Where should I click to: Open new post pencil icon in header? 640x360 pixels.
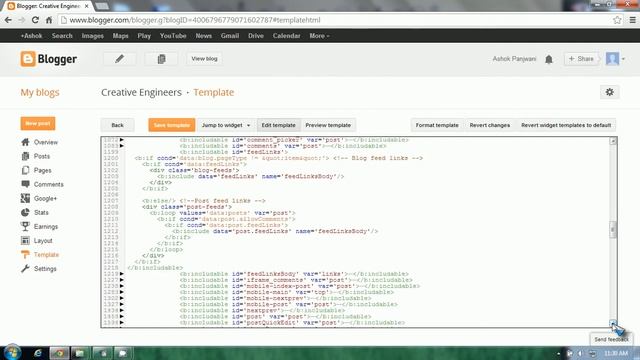pyautogui.click(x=119, y=59)
